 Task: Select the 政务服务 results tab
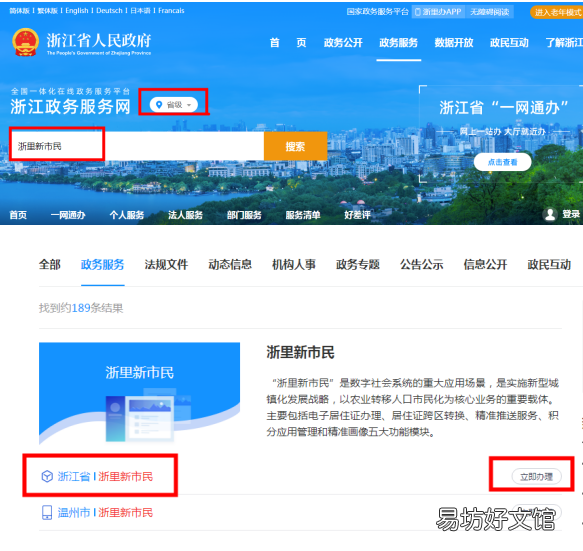point(103,265)
